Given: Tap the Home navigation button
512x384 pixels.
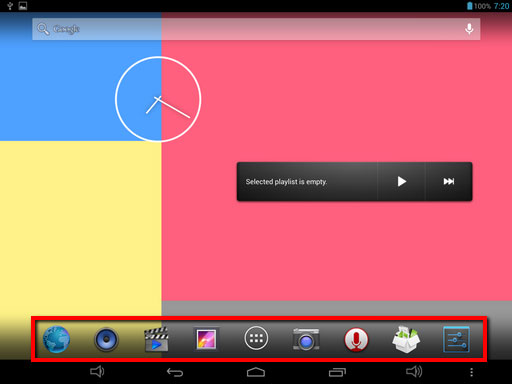Looking at the screenshot, I should 256,372.
